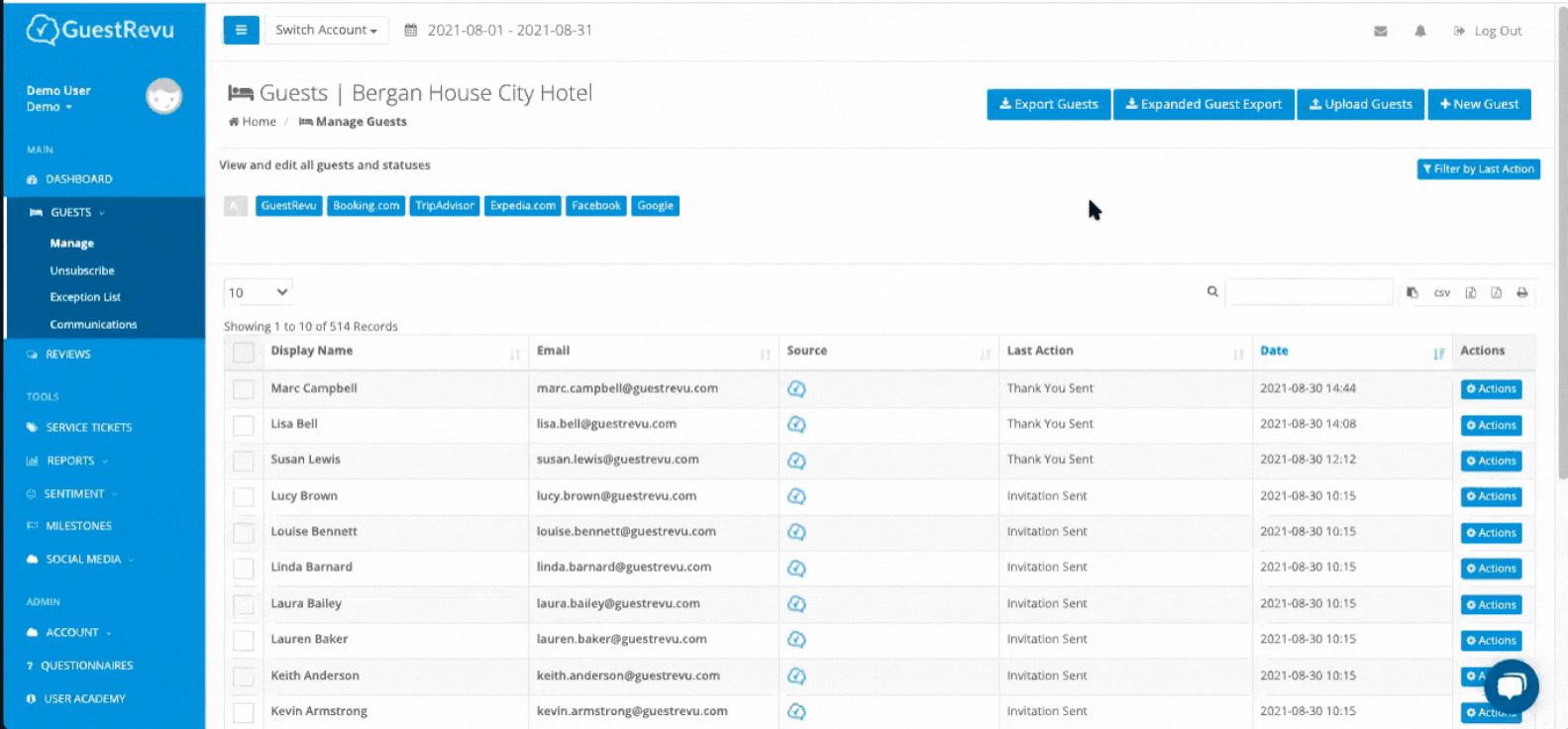Click the search magnifier icon
The height and width of the screenshot is (729, 1568).
point(1212,291)
